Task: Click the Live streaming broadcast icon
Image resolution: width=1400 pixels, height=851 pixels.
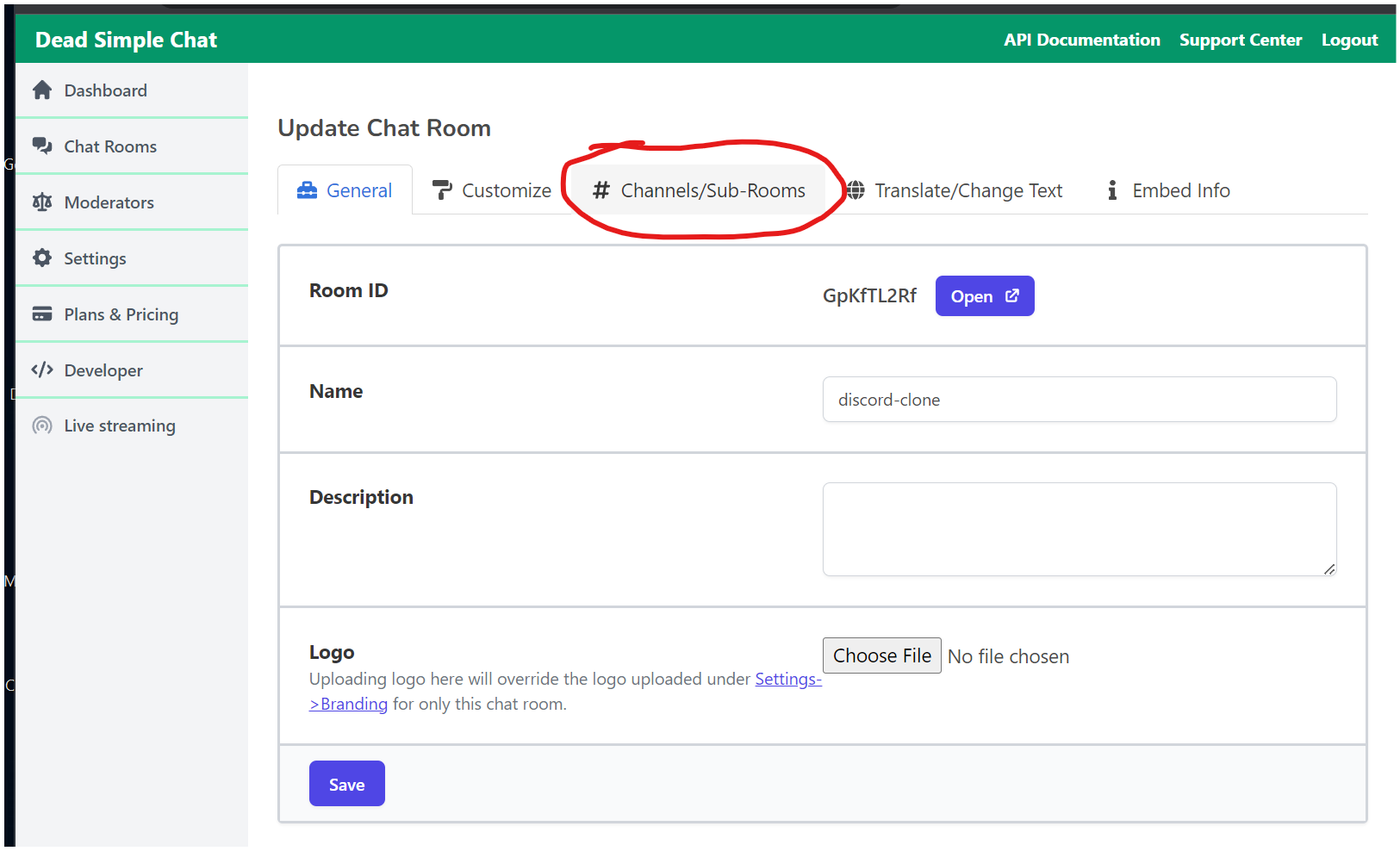Action: tap(42, 425)
